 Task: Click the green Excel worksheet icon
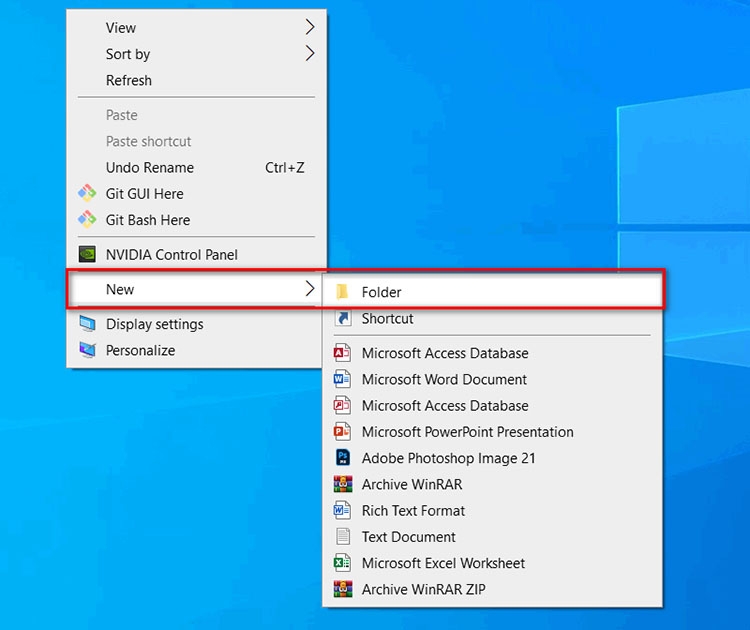coord(342,563)
